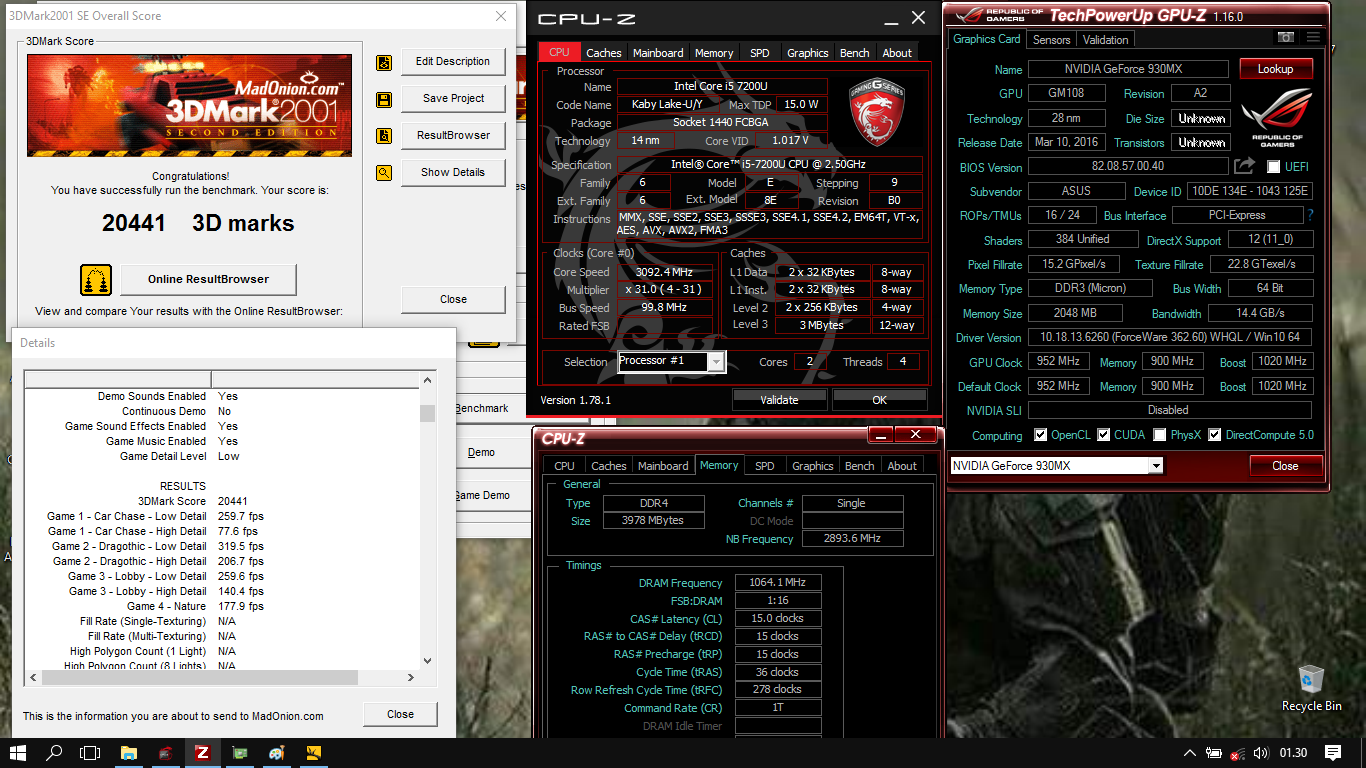Click the Edit Description pencil icon
Viewport: 1366px width, 768px height.
point(384,62)
